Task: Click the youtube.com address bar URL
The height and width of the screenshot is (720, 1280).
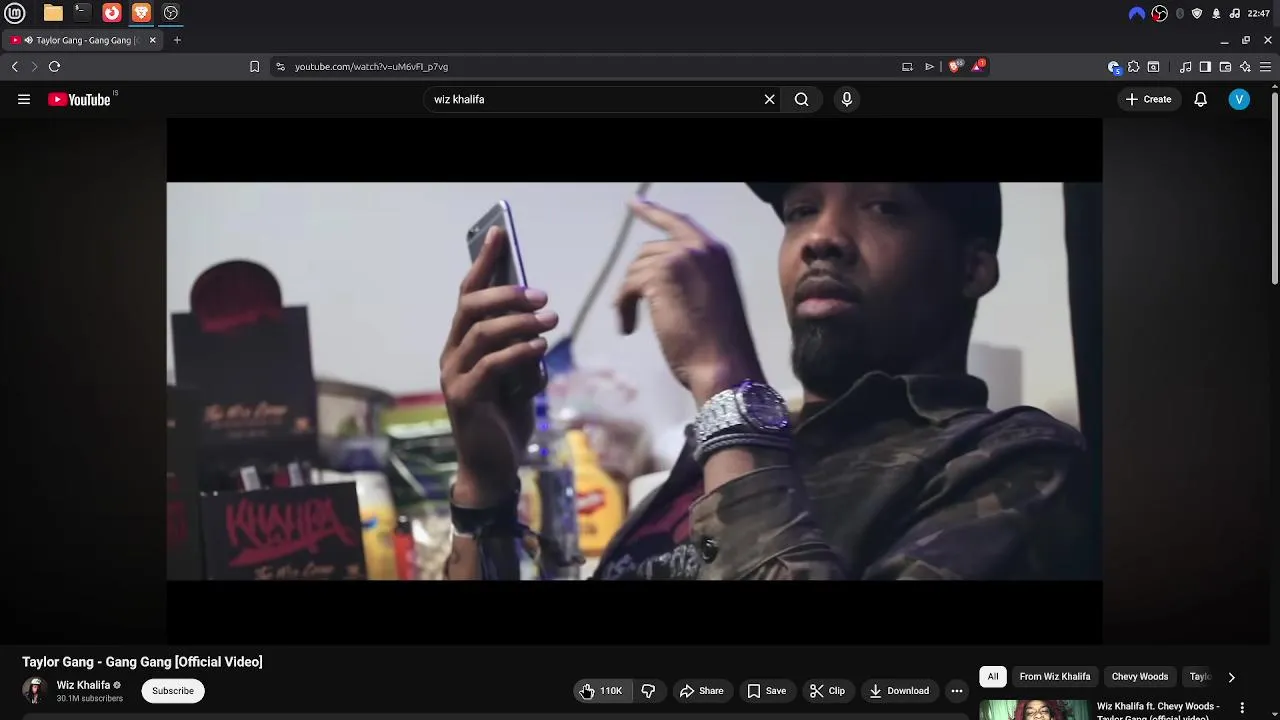Action: 371,66
